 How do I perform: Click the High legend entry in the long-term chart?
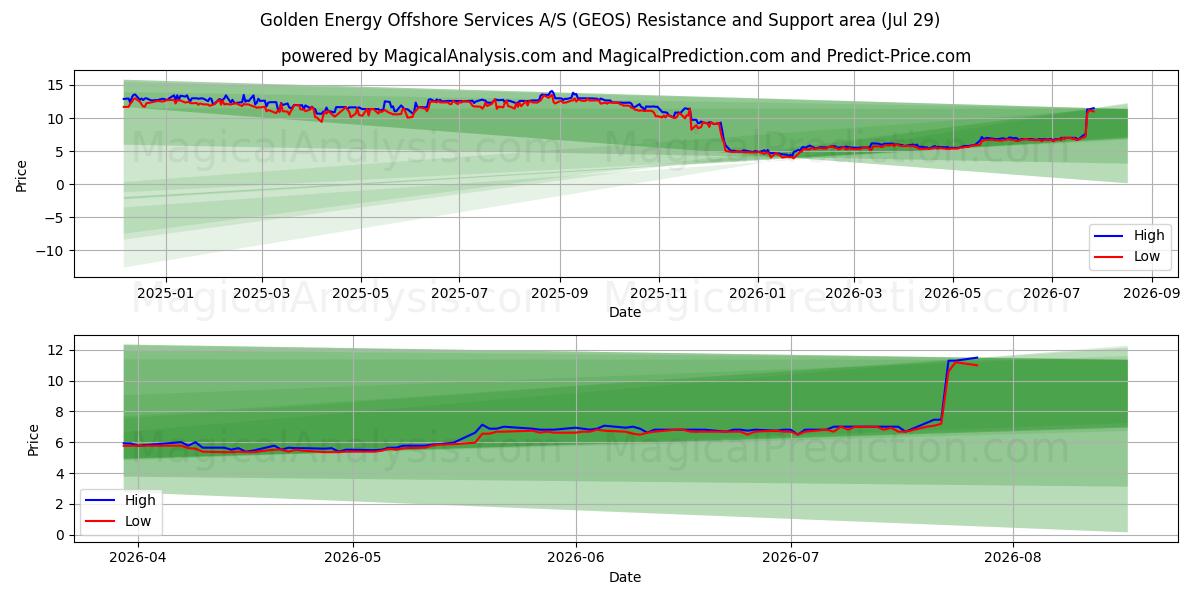coord(1130,236)
